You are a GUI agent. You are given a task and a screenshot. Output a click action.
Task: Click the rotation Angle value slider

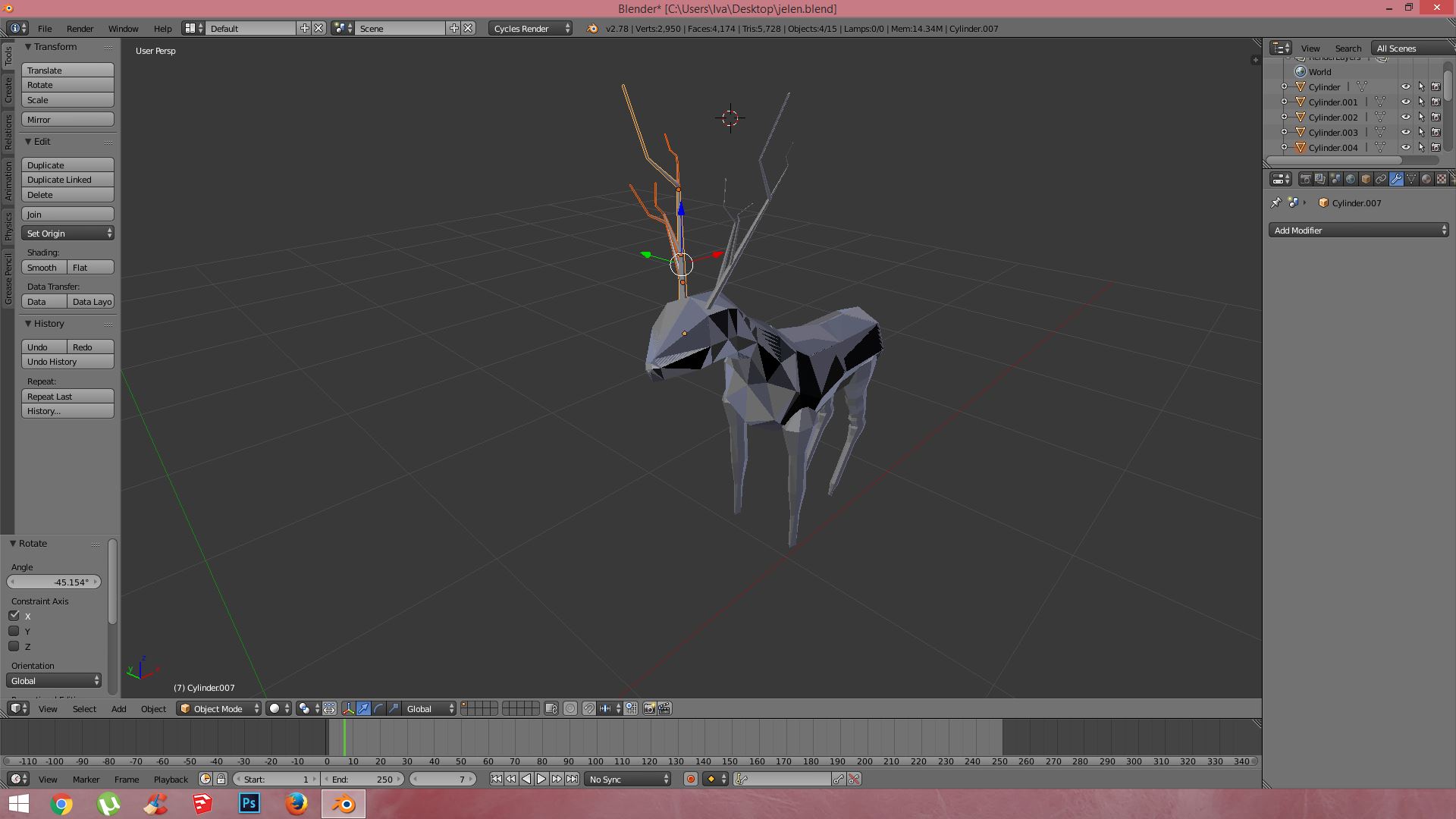tap(54, 582)
